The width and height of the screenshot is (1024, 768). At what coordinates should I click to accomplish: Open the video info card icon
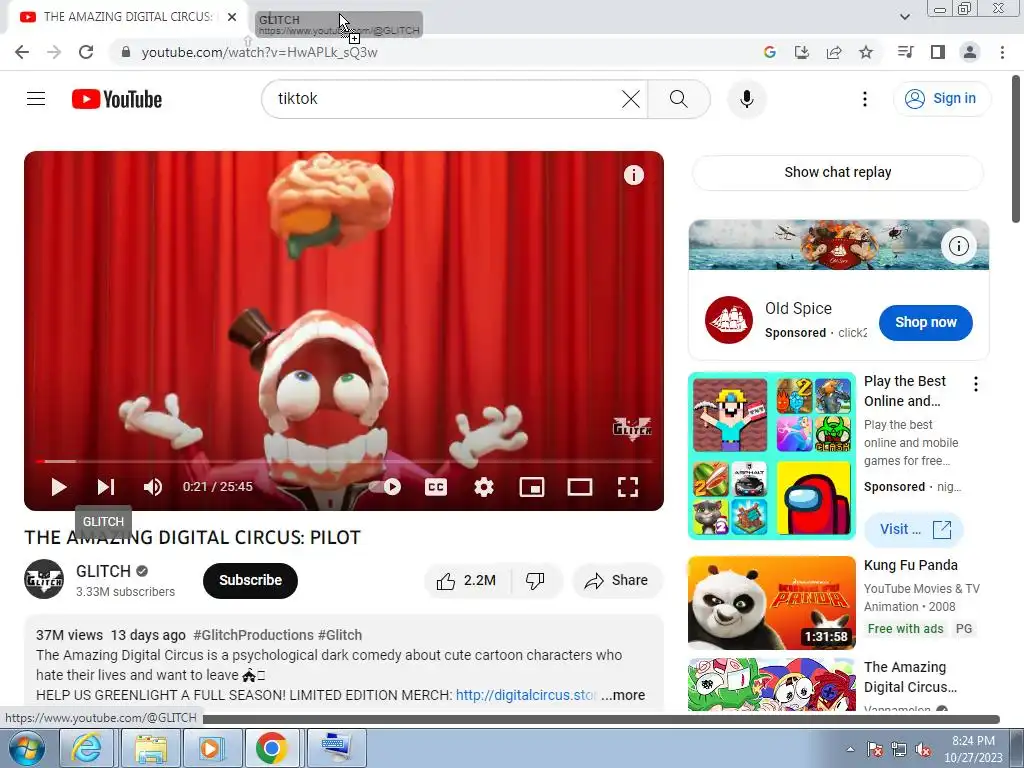(x=633, y=175)
